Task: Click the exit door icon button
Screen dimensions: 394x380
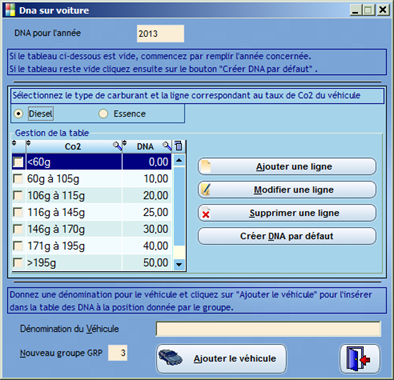Action: (x=359, y=359)
